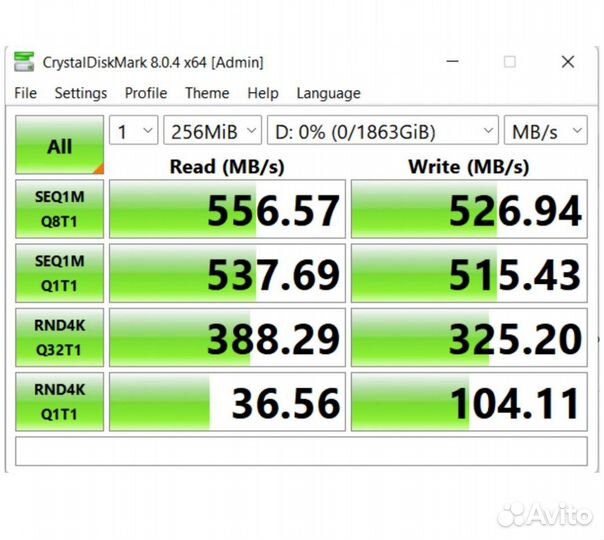This screenshot has width=604, height=540.
Task: Click the 515.43 write result
Action: coord(469,273)
